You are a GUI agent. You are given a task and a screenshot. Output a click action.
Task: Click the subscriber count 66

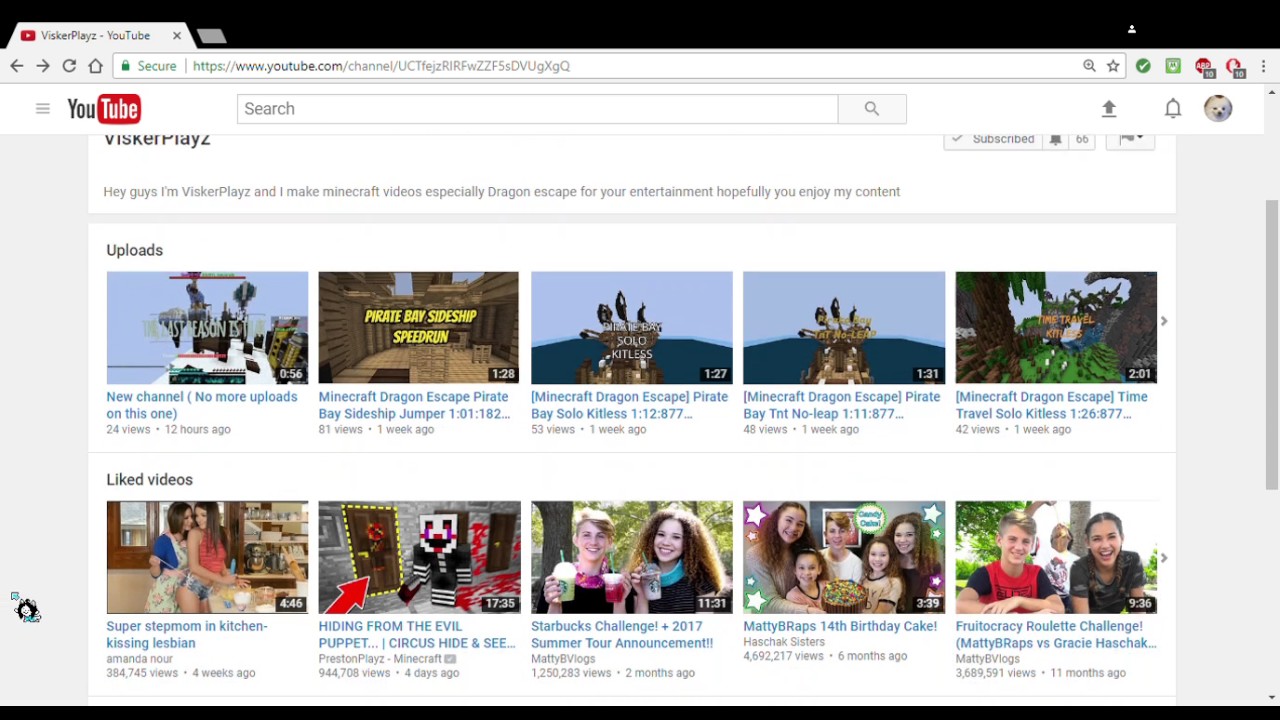pyautogui.click(x=1082, y=140)
